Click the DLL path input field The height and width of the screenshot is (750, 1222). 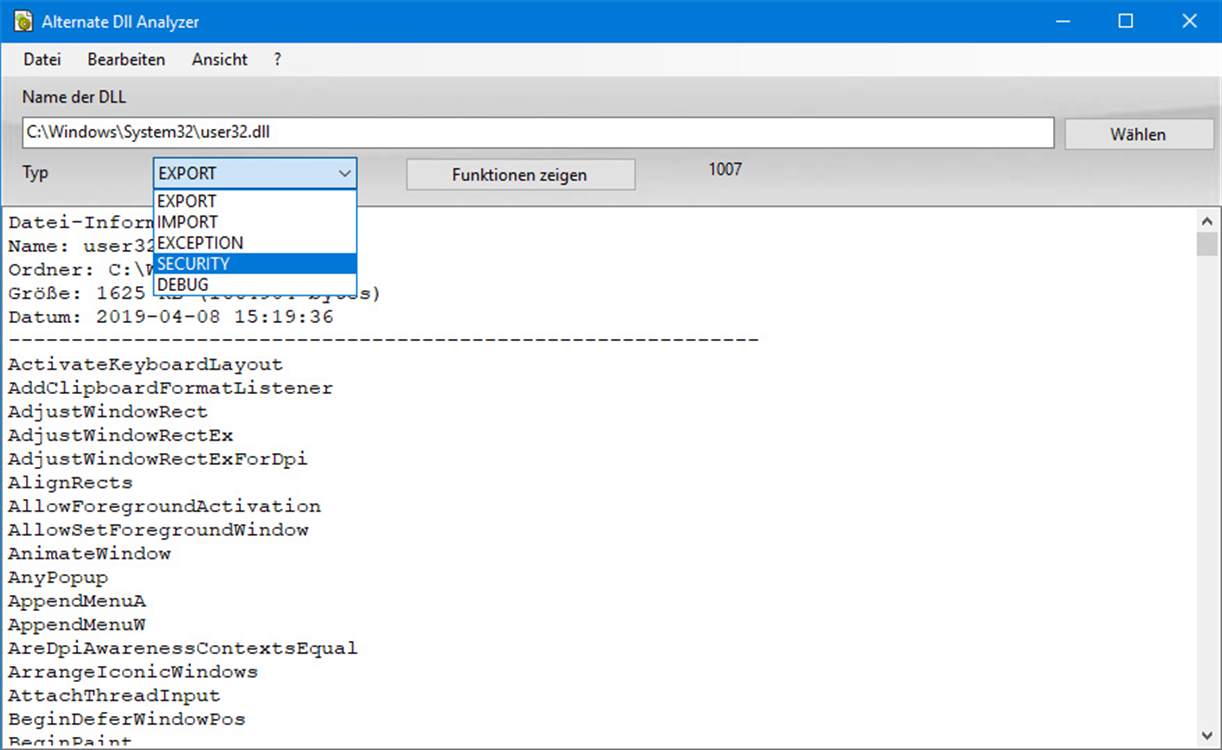pyautogui.click(x=538, y=132)
